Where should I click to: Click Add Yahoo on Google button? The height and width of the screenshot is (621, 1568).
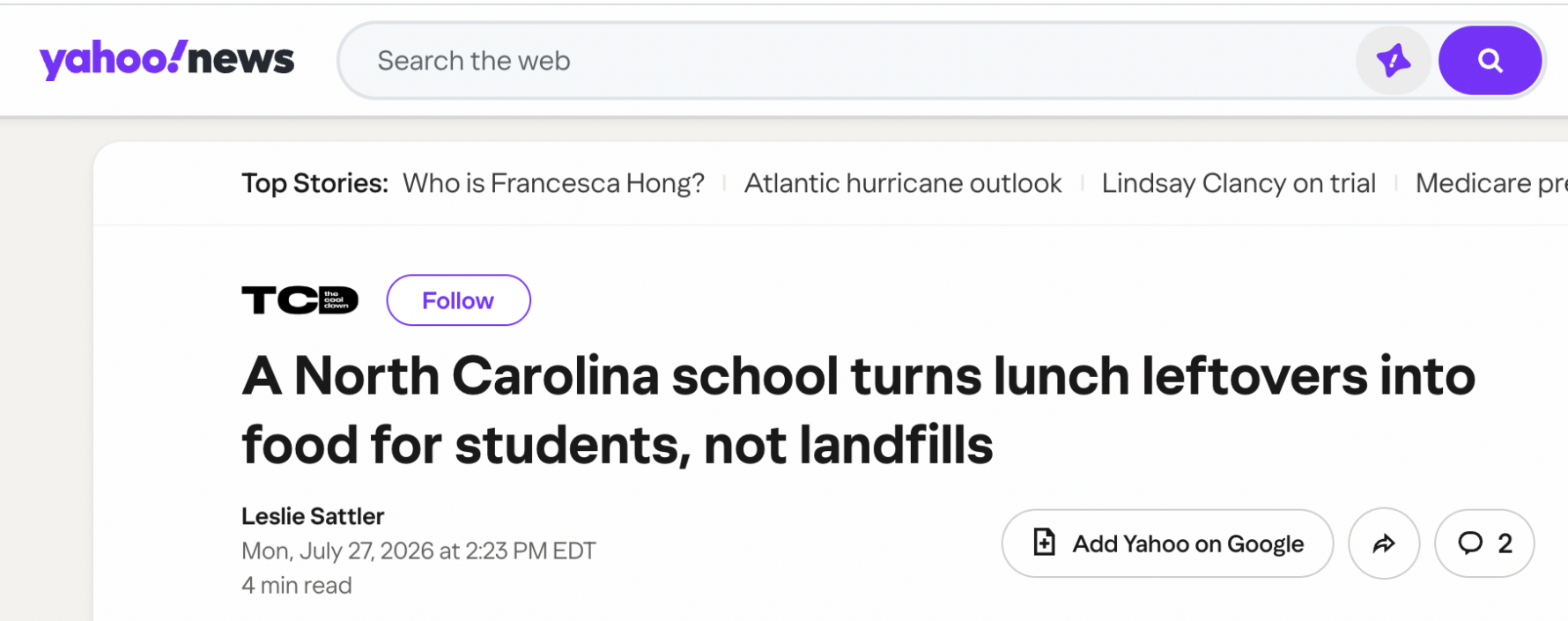1167,543
